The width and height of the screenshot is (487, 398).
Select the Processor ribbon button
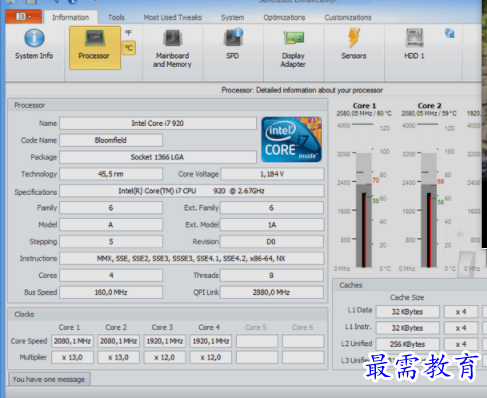pyautogui.click(x=95, y=48)
